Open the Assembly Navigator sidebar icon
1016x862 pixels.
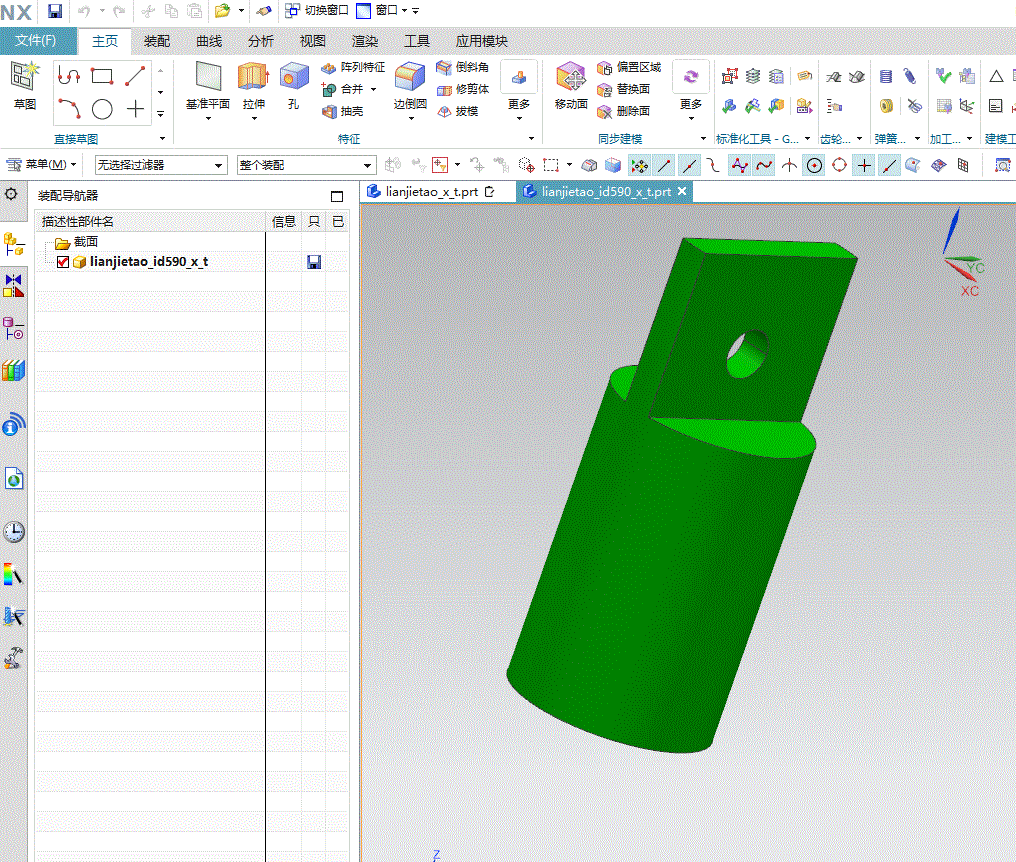pyautogui.click(x=14, y=245)
